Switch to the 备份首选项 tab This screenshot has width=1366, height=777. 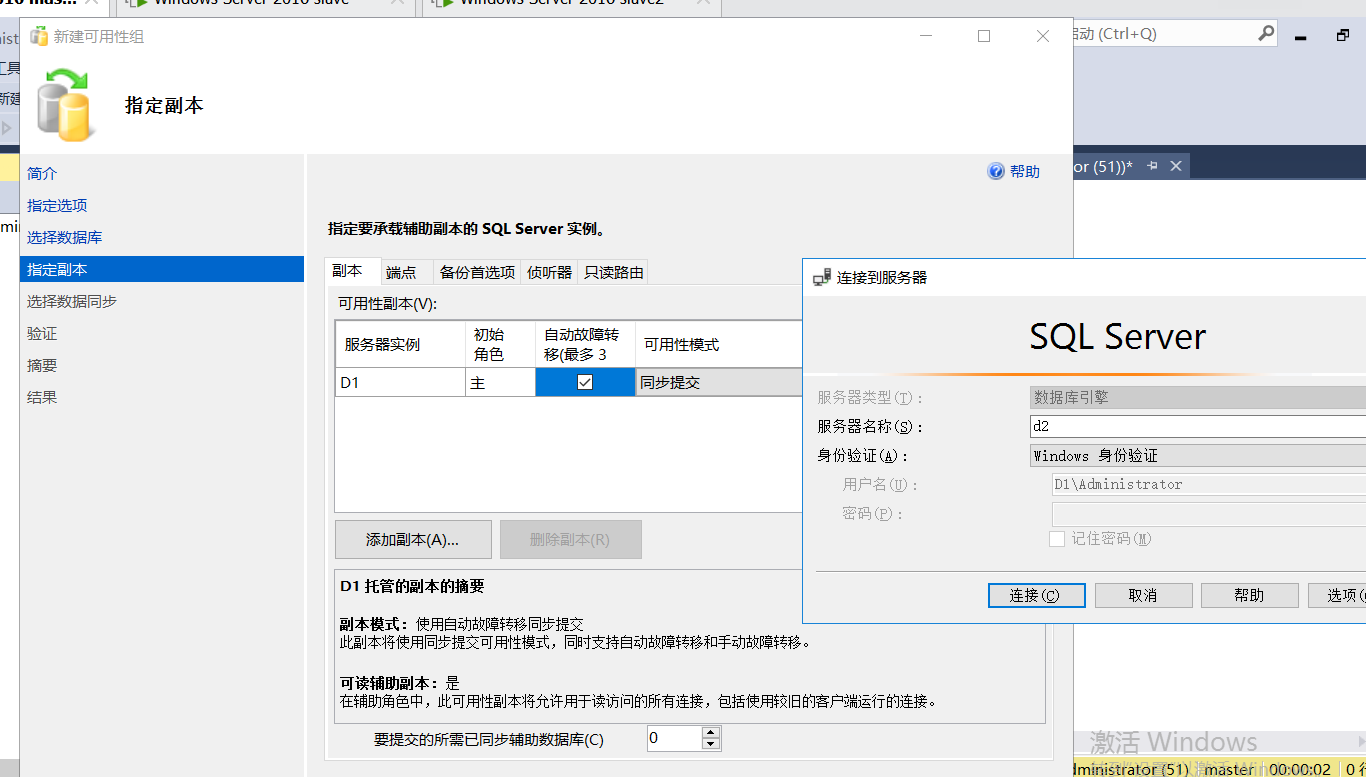pos(477,272)
